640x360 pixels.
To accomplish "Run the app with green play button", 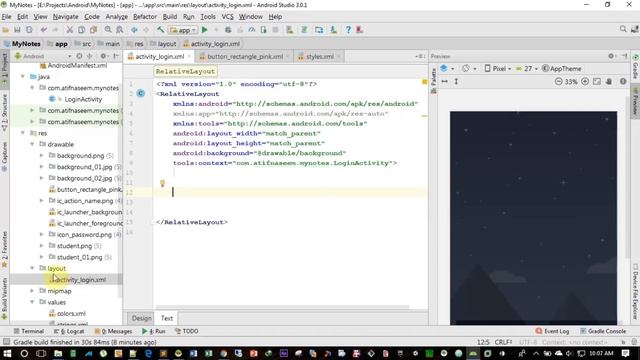I will pos(205,30).
